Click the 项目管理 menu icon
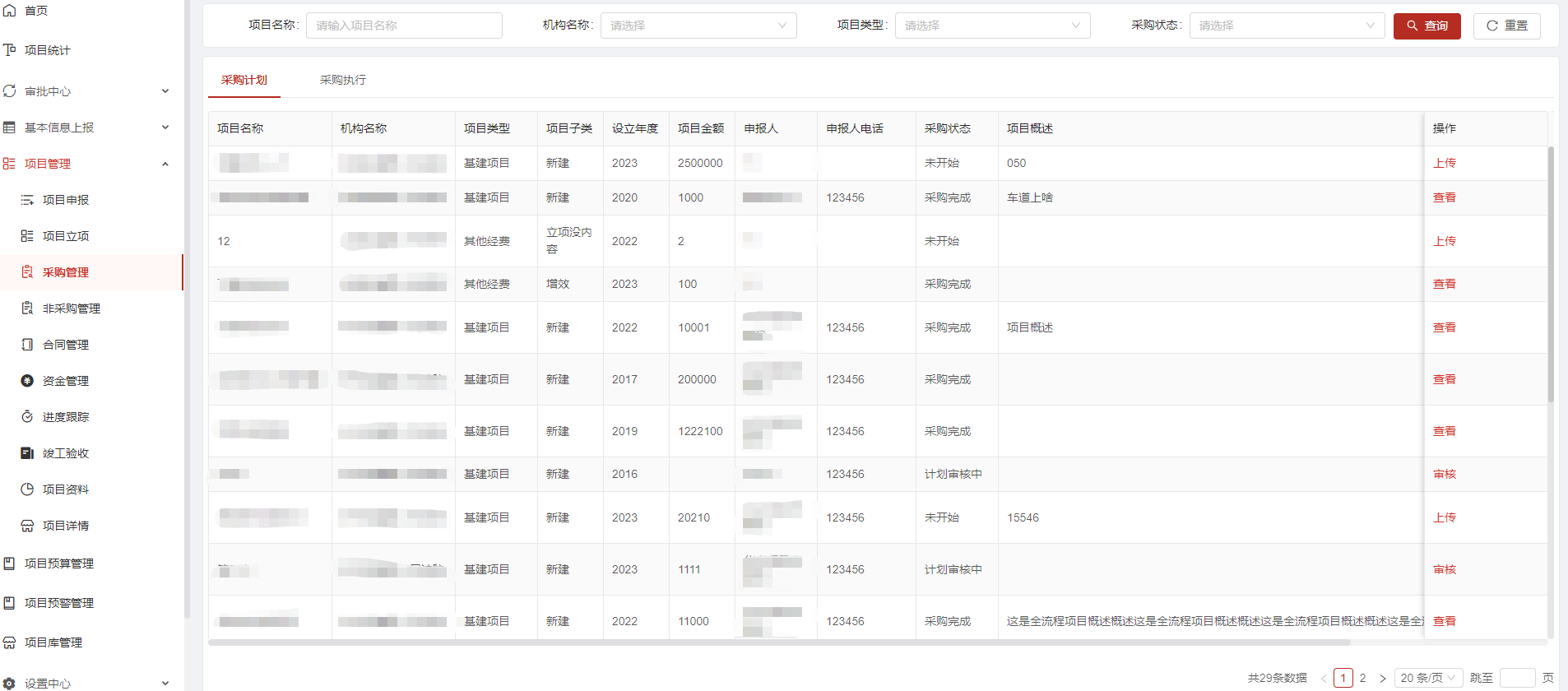 click(10, 164)
